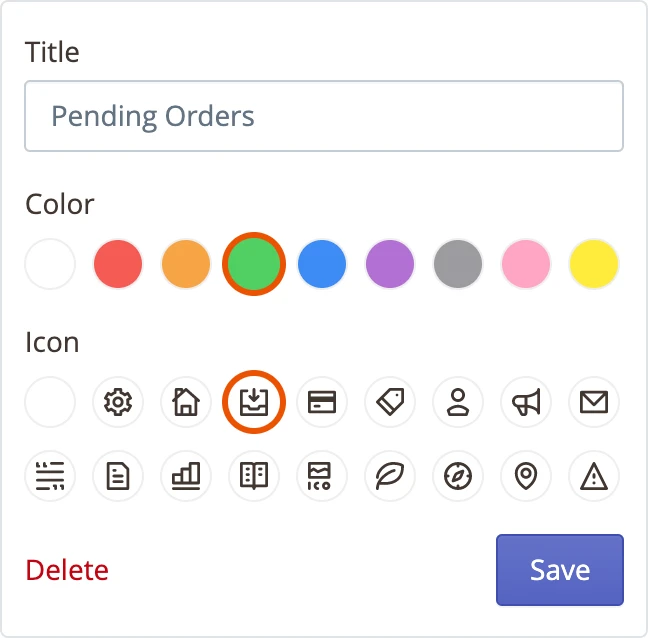The height and width of the screenshot is (638, 648).
Task: Focus the Title field reading Pending Orders
Action: click(x=324, y=116)
